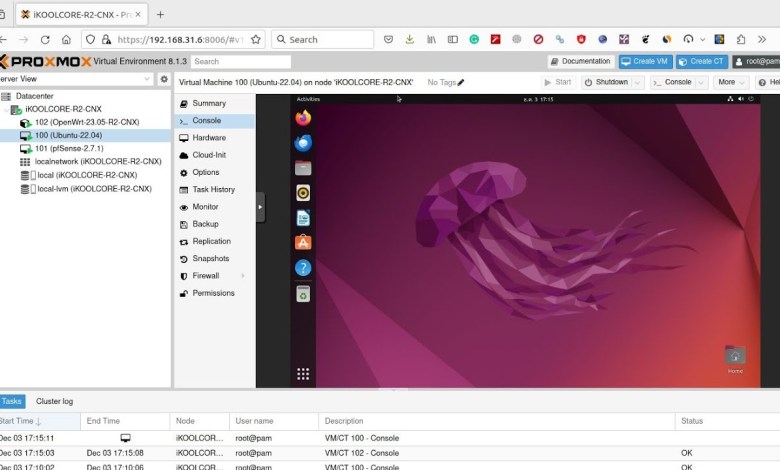This screenshot has height=470, width=780.
Task: Edit tags with the pencil icon
Action: 461,83
